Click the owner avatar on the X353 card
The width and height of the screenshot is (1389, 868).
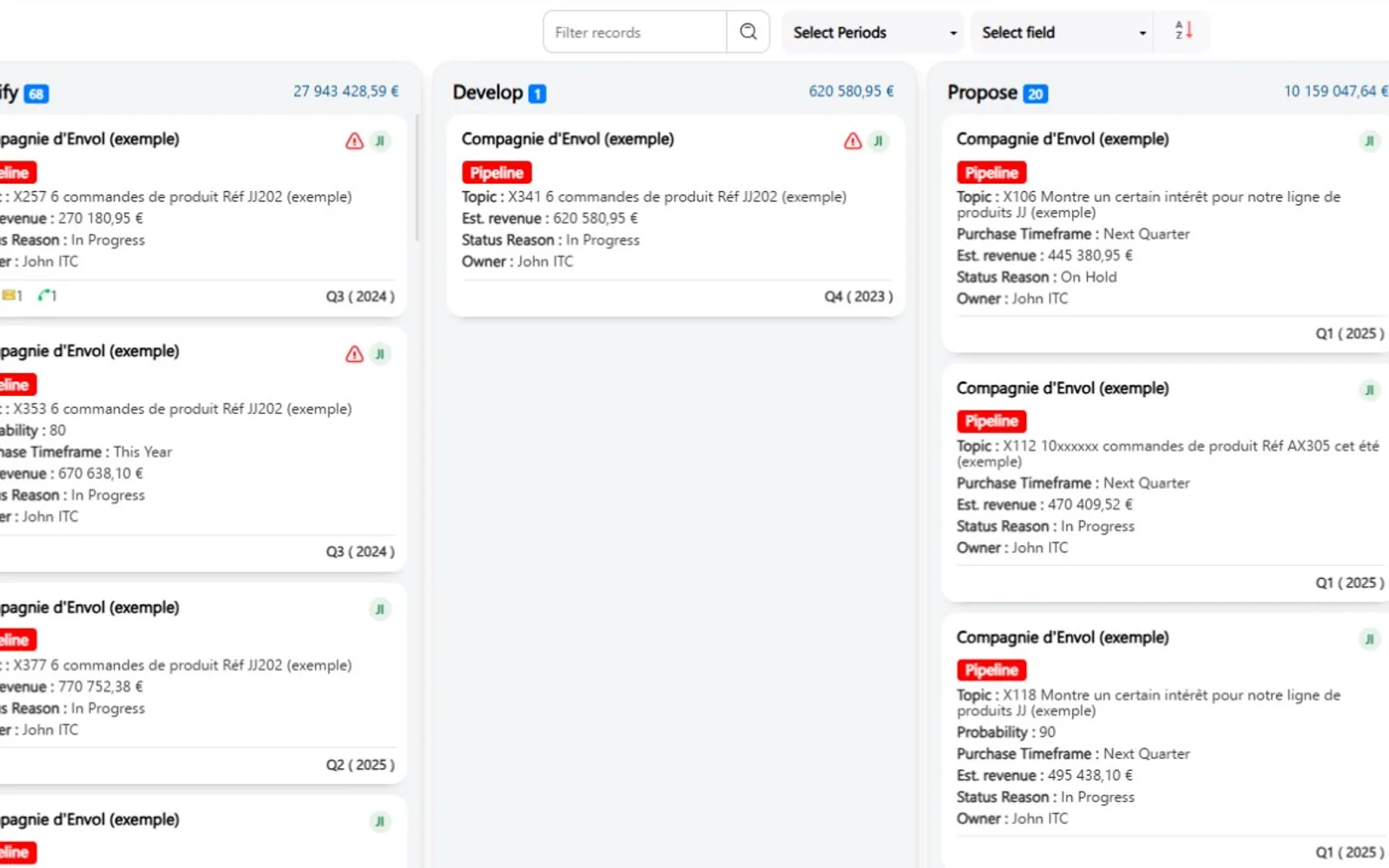pos(380,353)
